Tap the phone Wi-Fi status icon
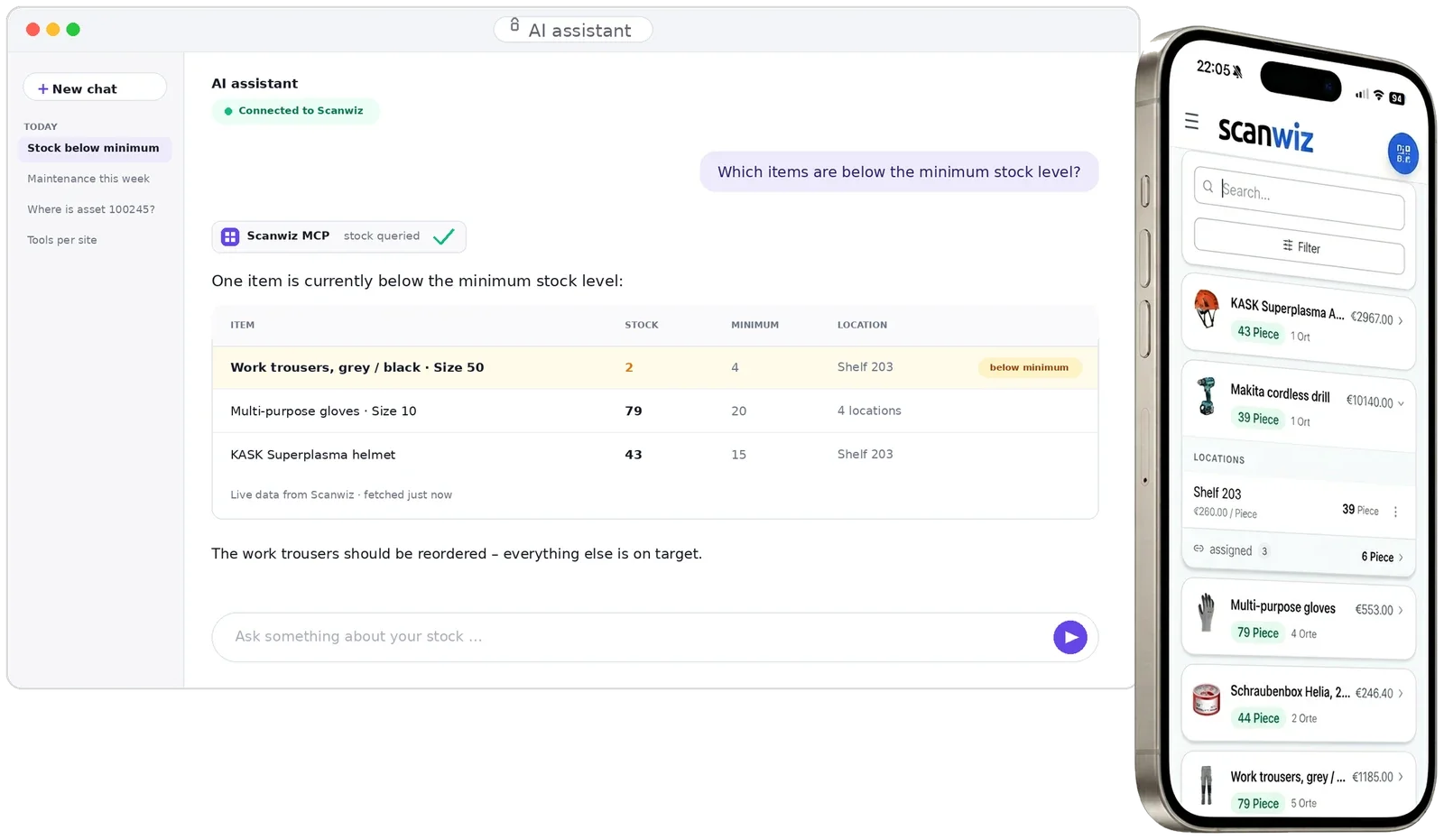The image size is (1444, 840). [1378, 94]
